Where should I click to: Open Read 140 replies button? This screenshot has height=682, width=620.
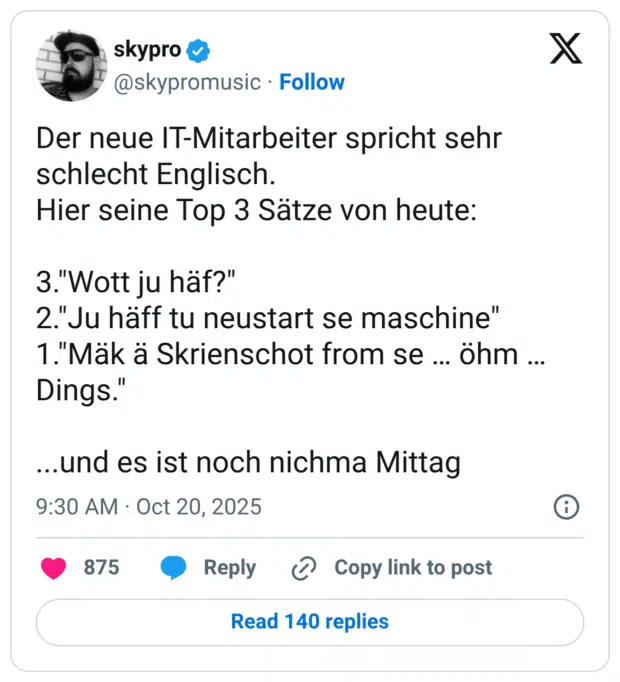tap(310, 622)
